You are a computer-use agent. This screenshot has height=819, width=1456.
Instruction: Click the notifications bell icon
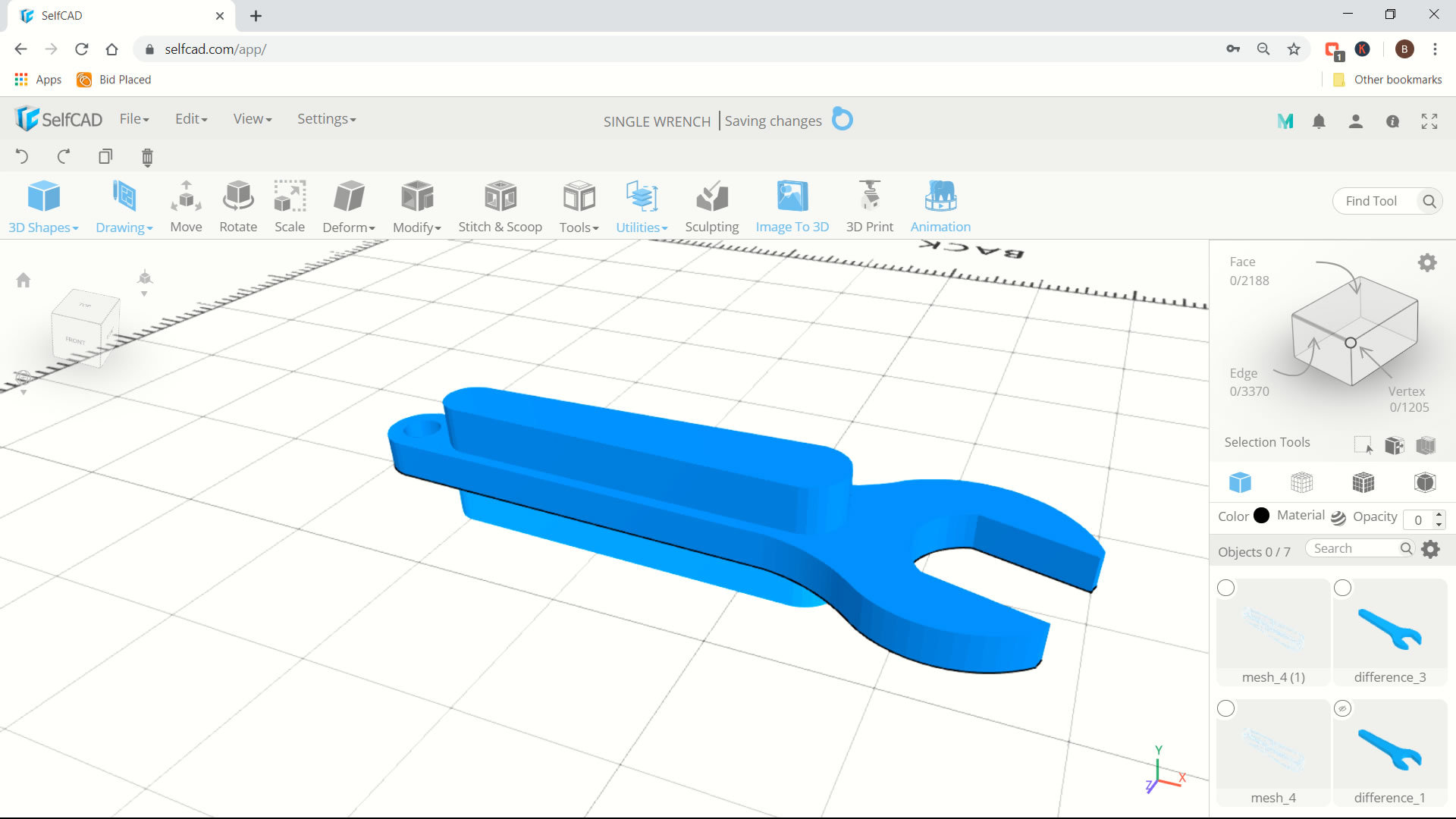1319,121
